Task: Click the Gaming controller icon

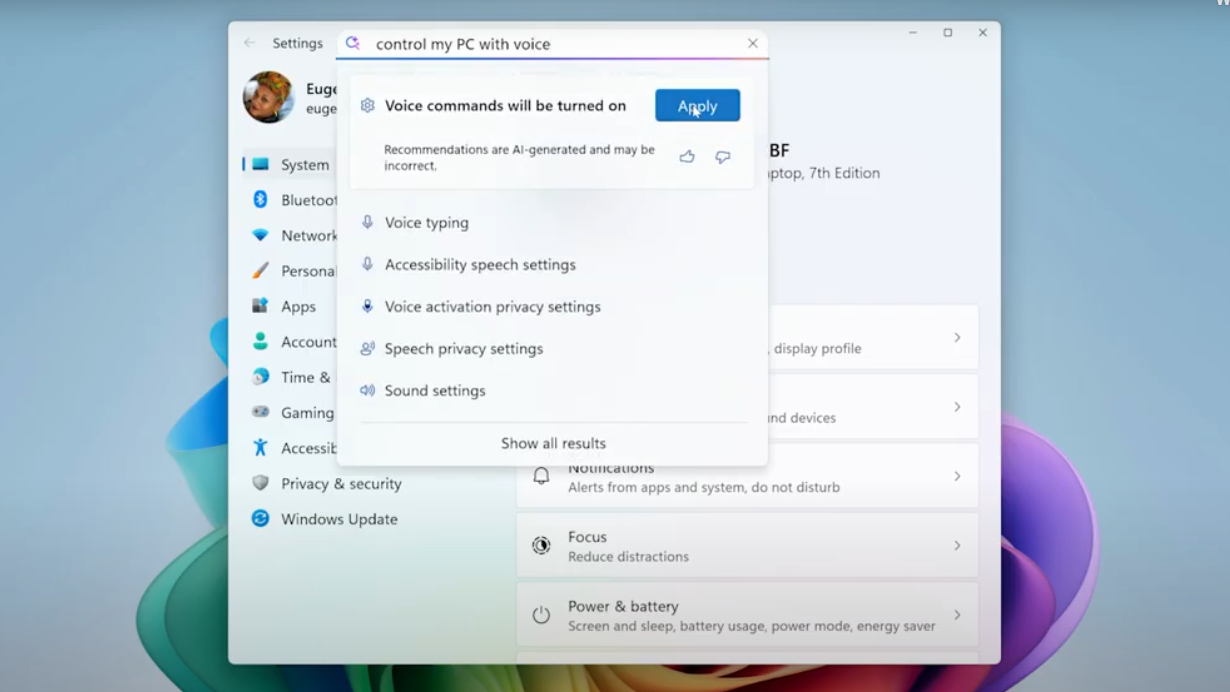Action: coord(260,412)
